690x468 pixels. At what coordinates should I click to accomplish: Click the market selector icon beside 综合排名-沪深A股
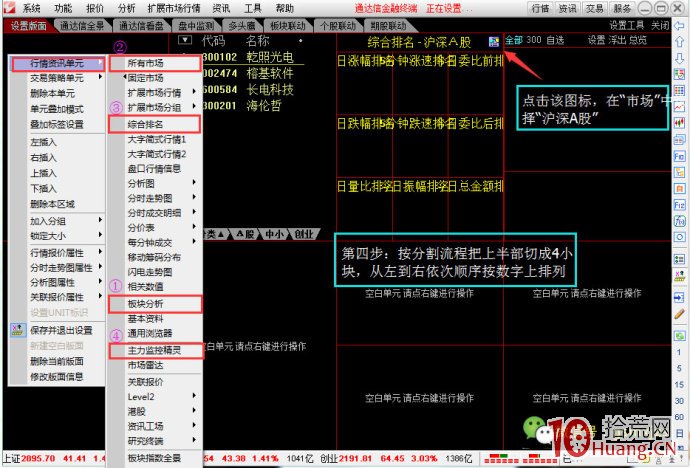pos(494,42)
